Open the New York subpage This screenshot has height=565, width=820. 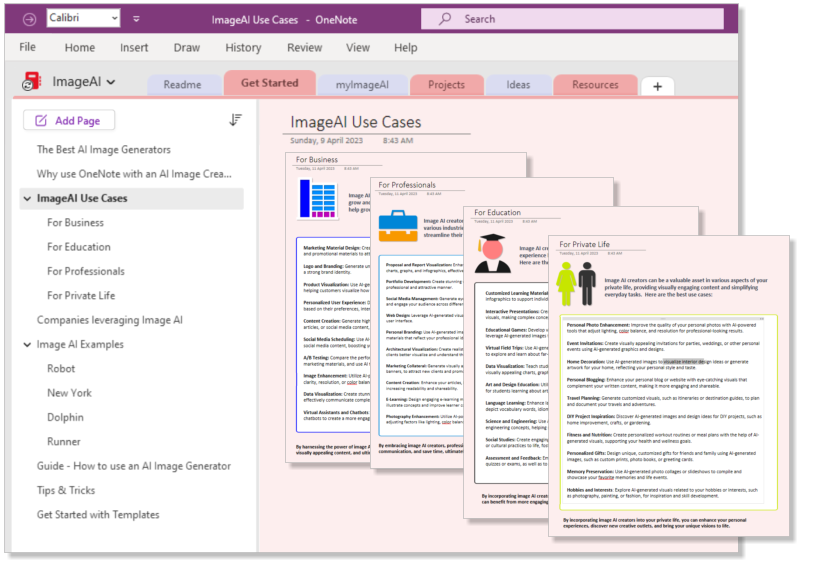pyautogui.click(x=69, y=393)
